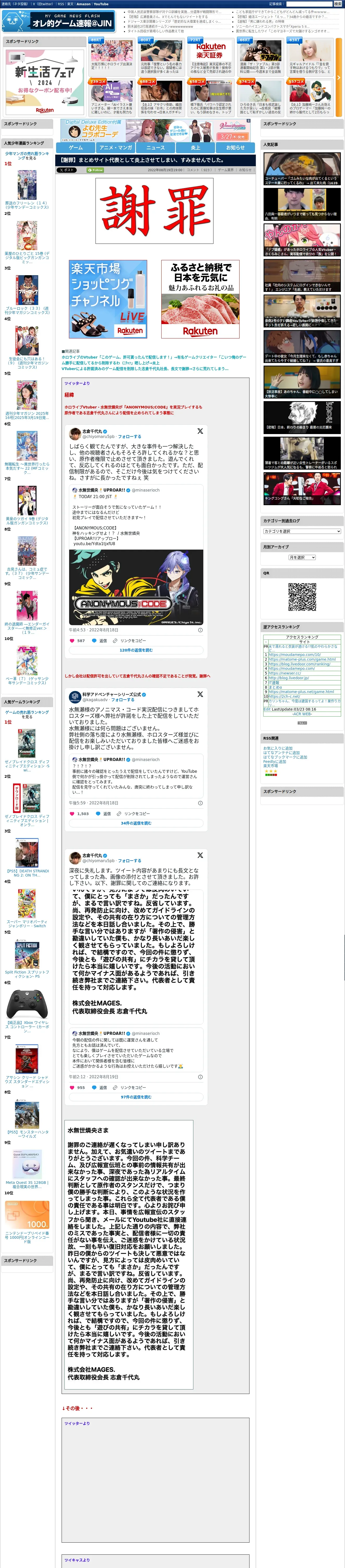Click はてなアンテナに追加 link
The width and height of the screenshot is (345, 1568).
pos(281,752)
